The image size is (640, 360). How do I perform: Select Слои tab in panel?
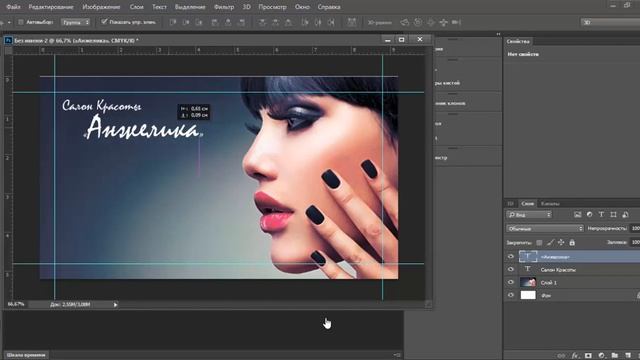point(527,203)
